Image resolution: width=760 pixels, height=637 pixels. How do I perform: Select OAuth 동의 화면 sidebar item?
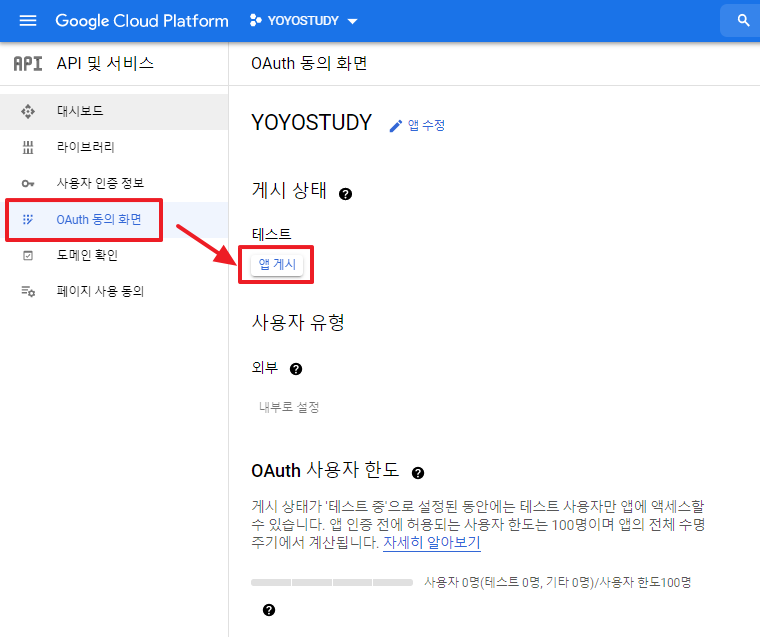114,220
